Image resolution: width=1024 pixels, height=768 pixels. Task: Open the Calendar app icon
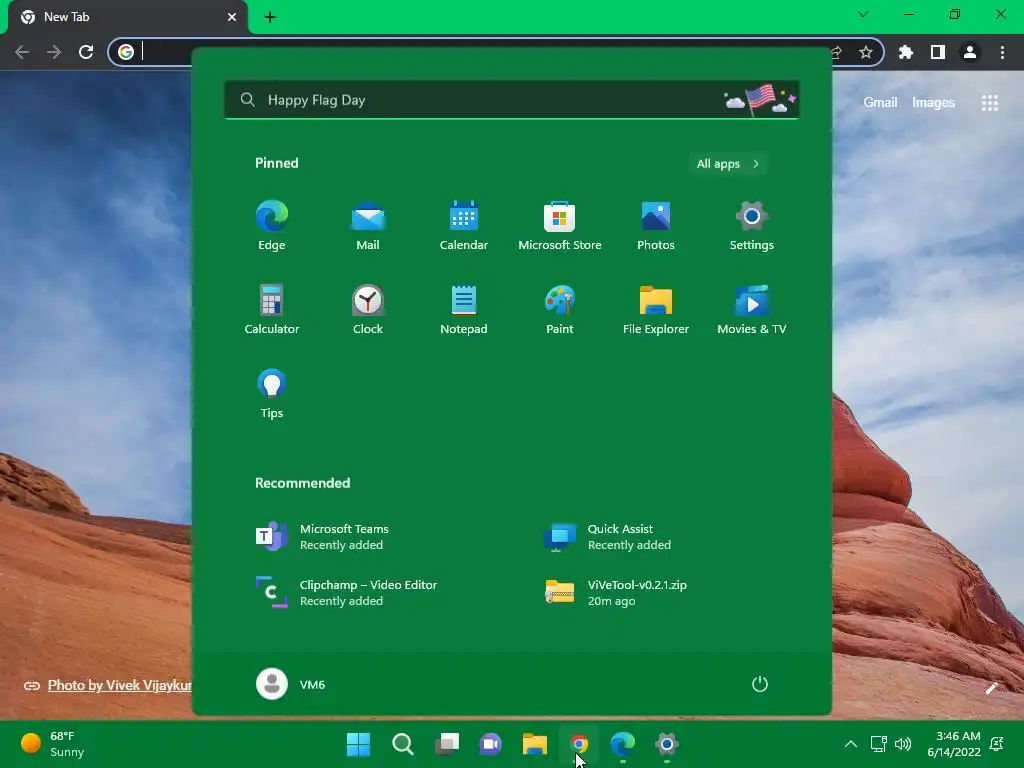[464, 225]
